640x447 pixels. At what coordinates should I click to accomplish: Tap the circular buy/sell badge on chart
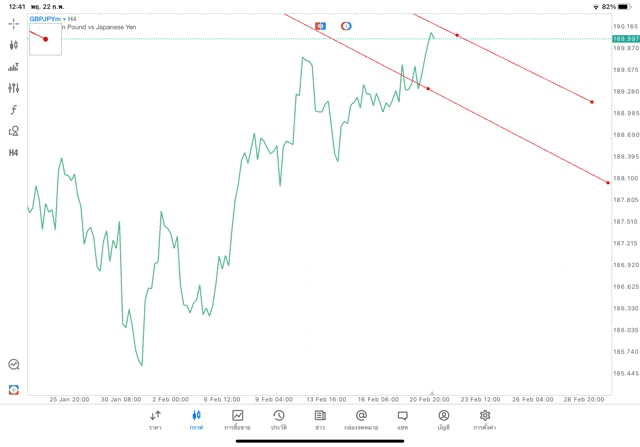346,25
